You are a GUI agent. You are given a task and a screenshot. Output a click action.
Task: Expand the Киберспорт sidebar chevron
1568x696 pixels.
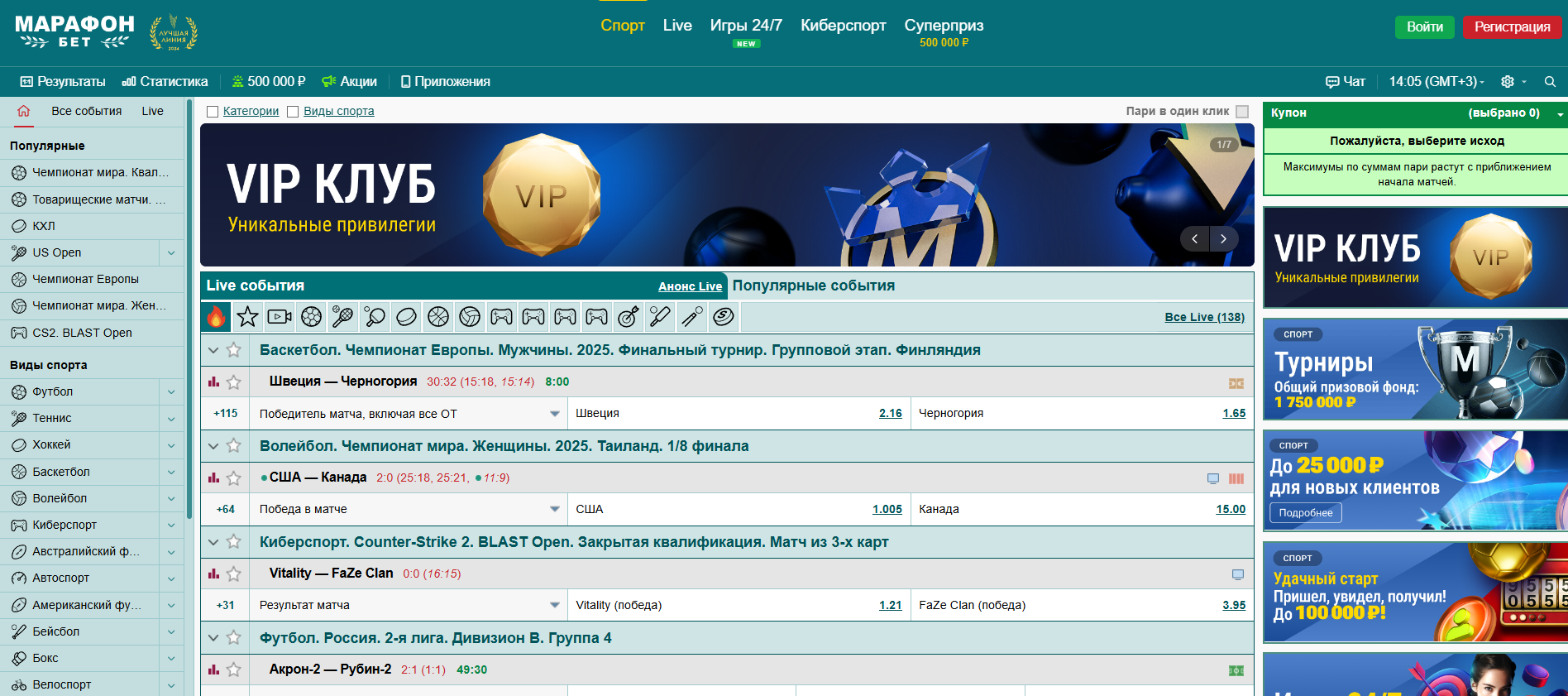171,526
